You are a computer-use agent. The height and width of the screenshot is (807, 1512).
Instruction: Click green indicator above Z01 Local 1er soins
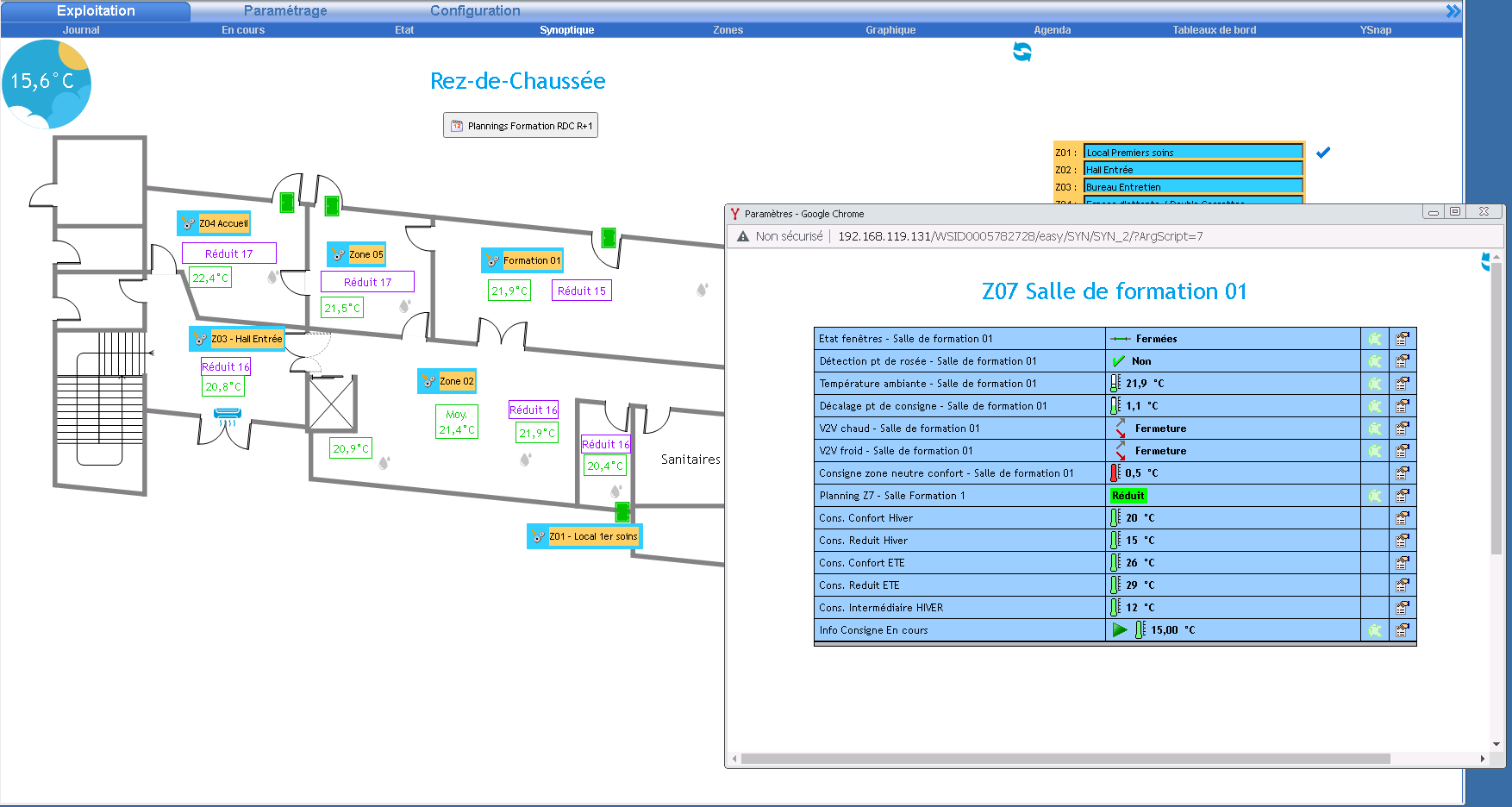coord(622,511)
